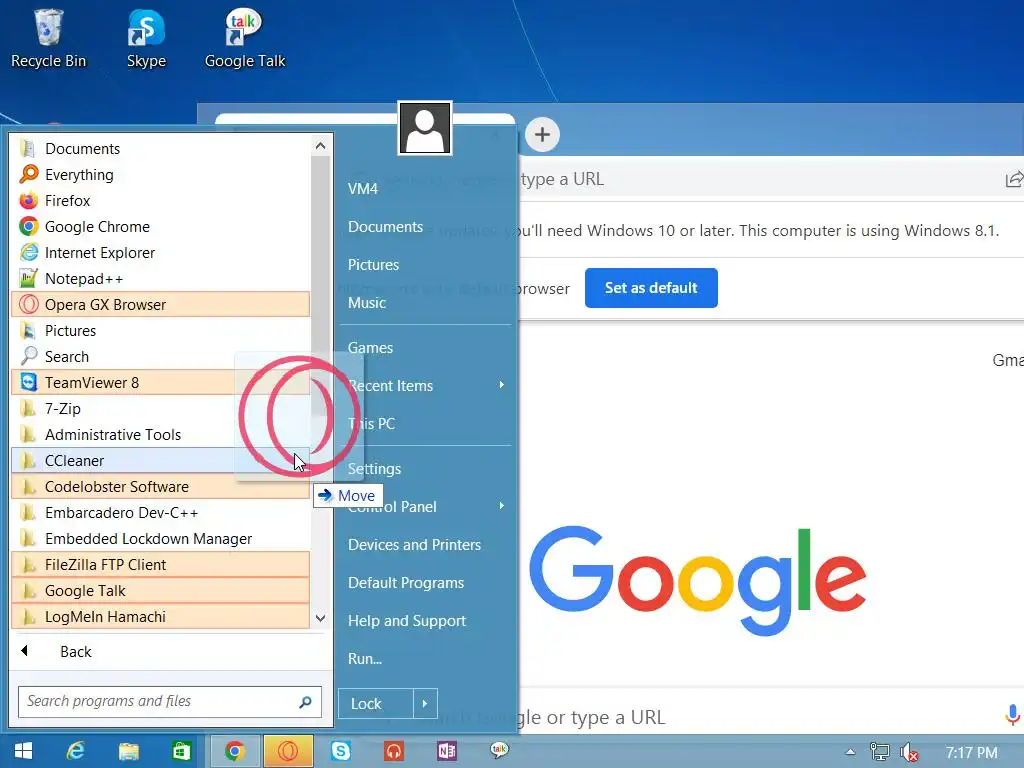The width and height of the screenshot is (1024, 768).
Task: Expand the CCleaner folder
Action: [x=160, y=460]
